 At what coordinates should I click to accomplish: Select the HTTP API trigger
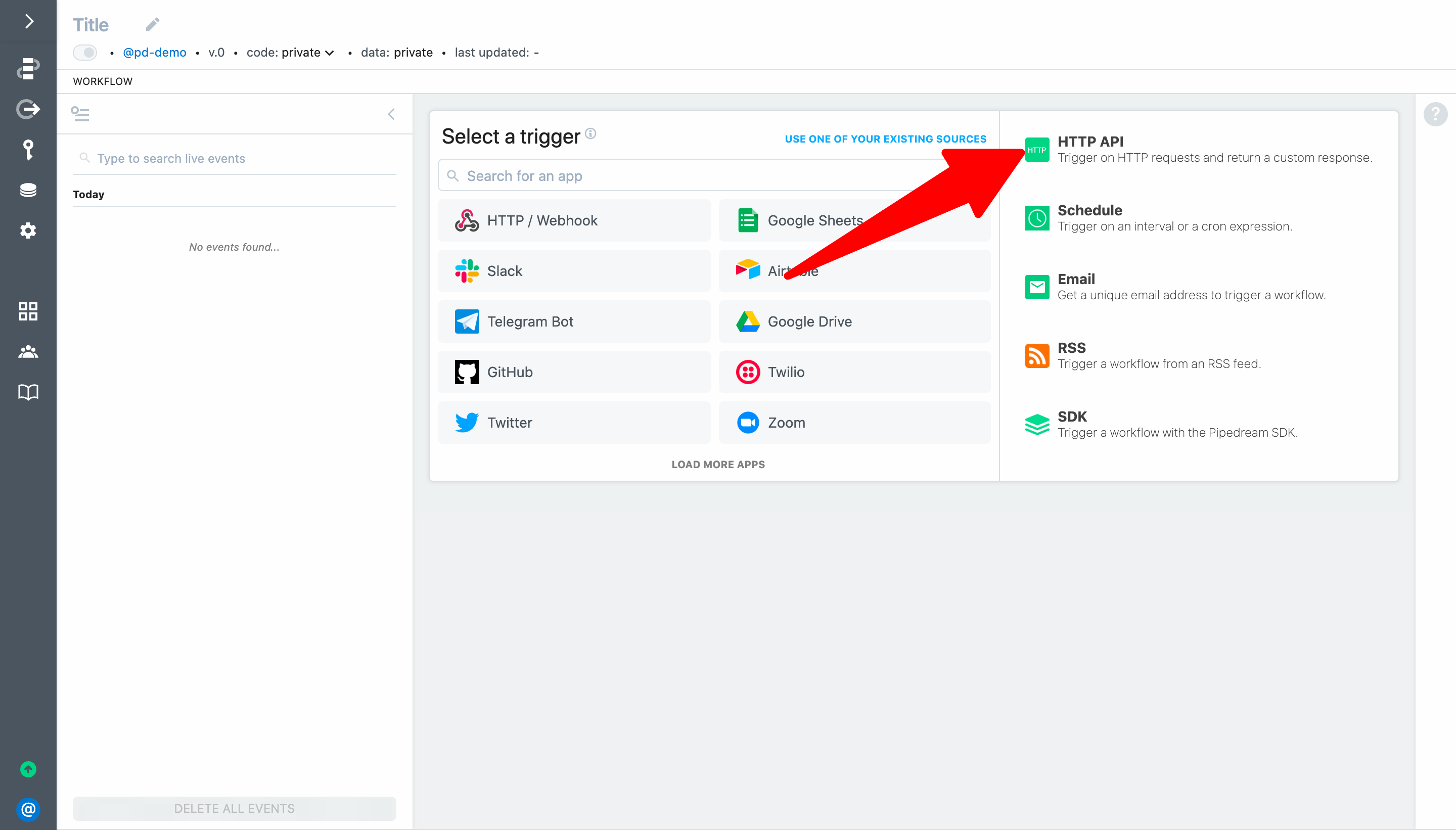pos(1090,142)
